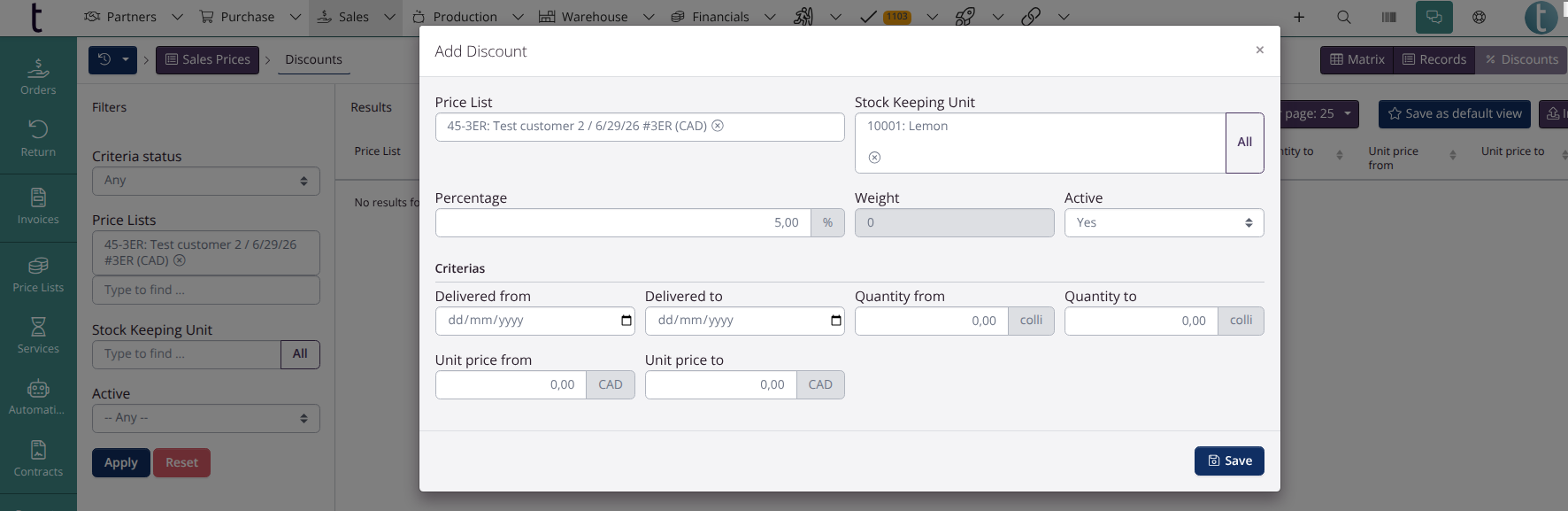
Task: Click the barcode scanner icon in top bar
Action: click(1388, 17)
